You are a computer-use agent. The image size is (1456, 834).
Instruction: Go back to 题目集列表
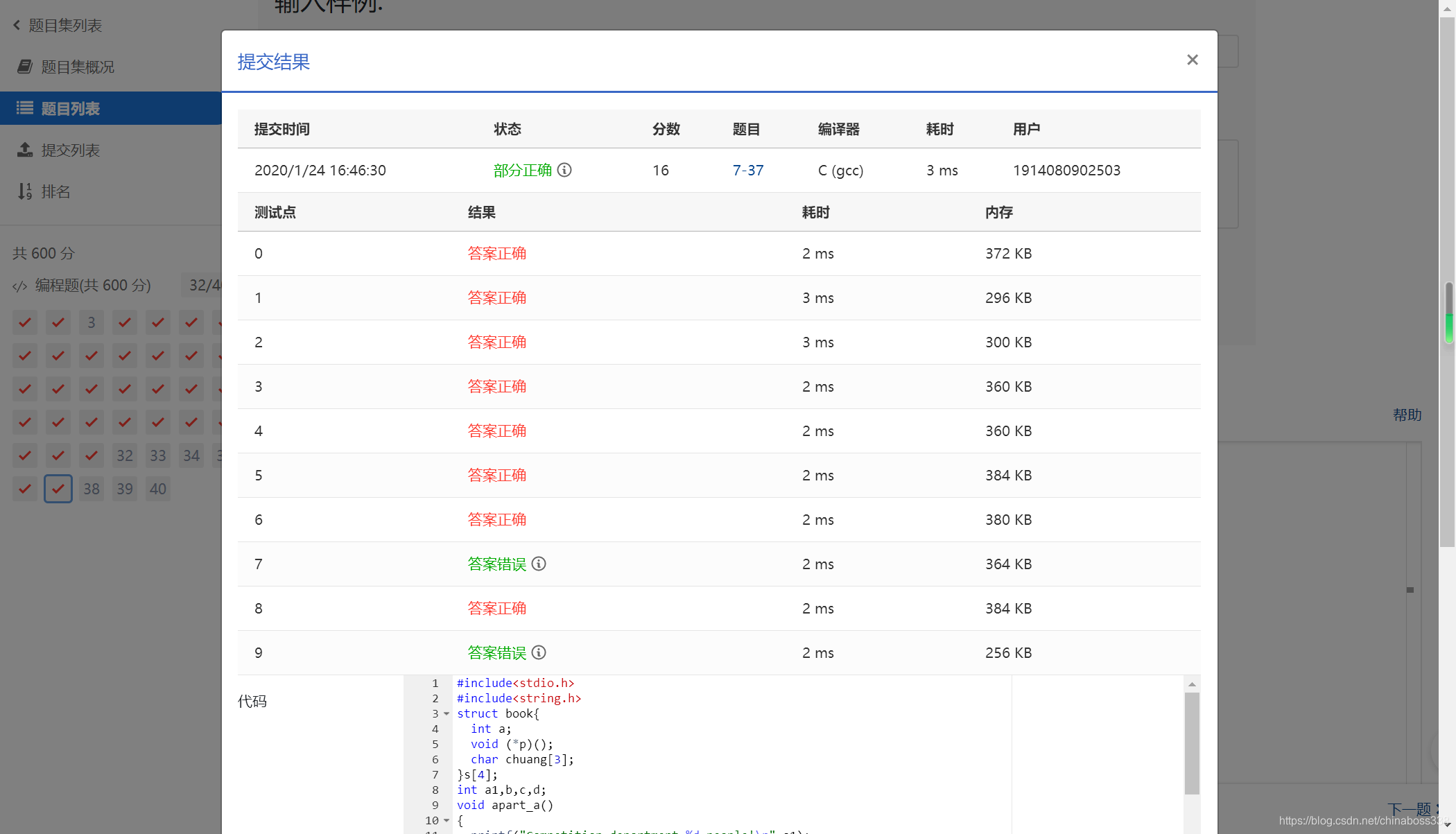[x=65, y=26]
